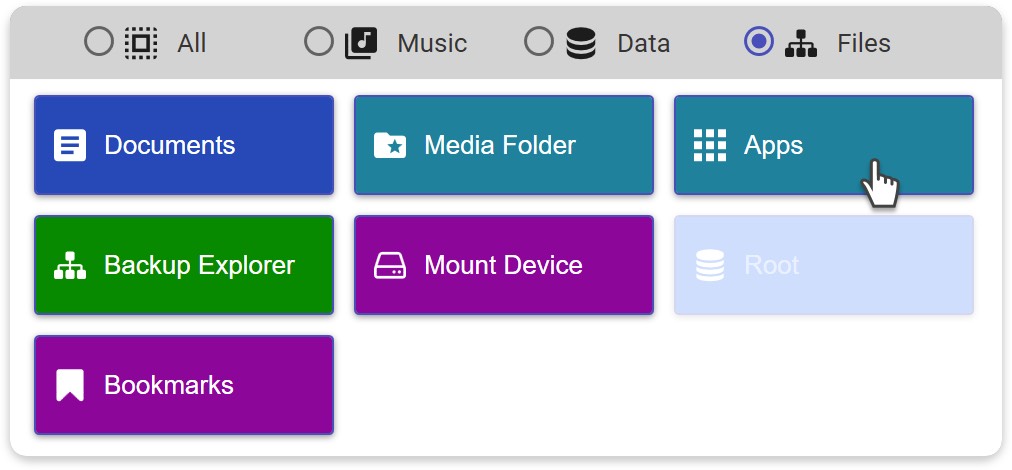This screenshot has width=1012, height=470.
Task: Open the Documents tile
Action: (184, 145)
